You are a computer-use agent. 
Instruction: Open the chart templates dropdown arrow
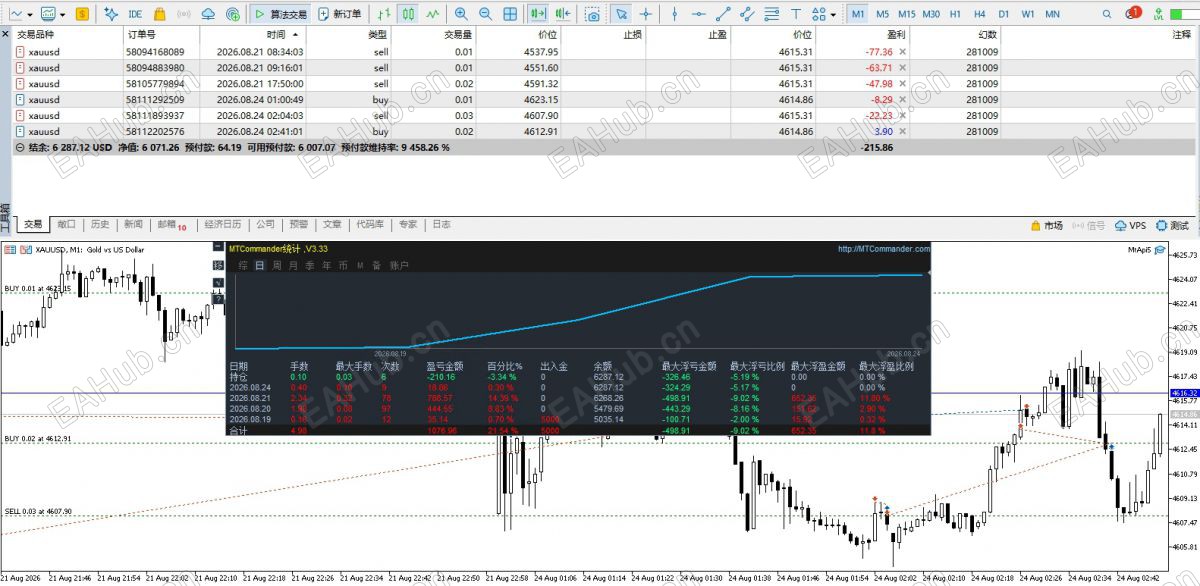pos(62,15)
